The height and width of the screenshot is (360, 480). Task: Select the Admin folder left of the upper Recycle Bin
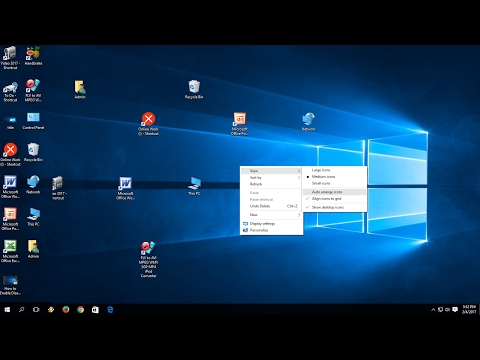80,89
